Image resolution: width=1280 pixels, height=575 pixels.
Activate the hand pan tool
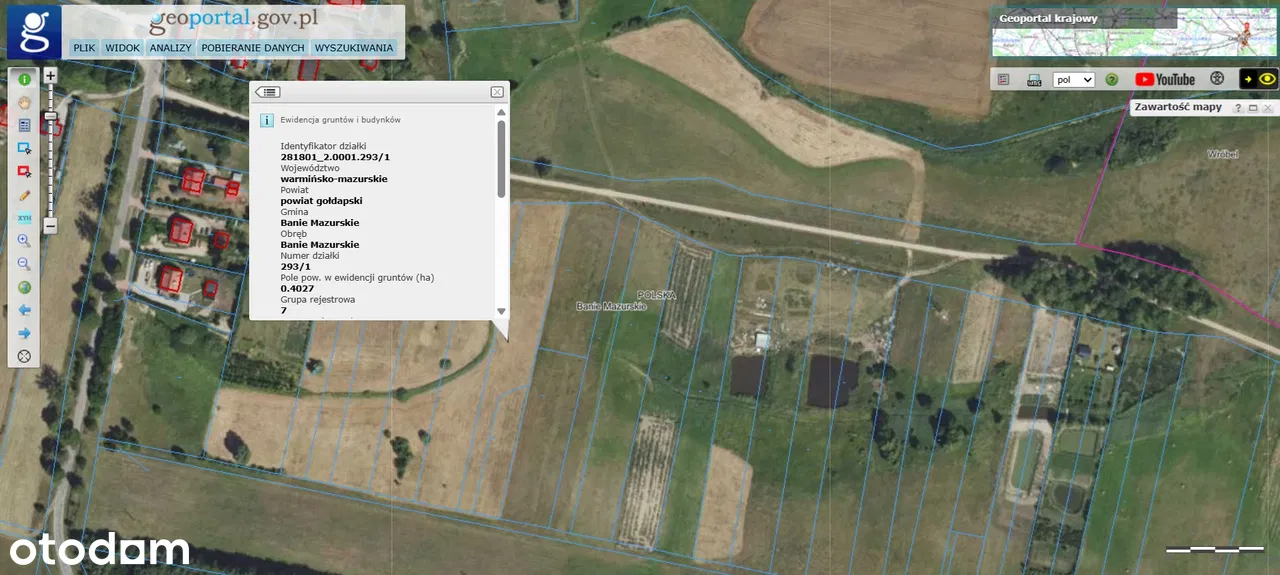(24, 102)
